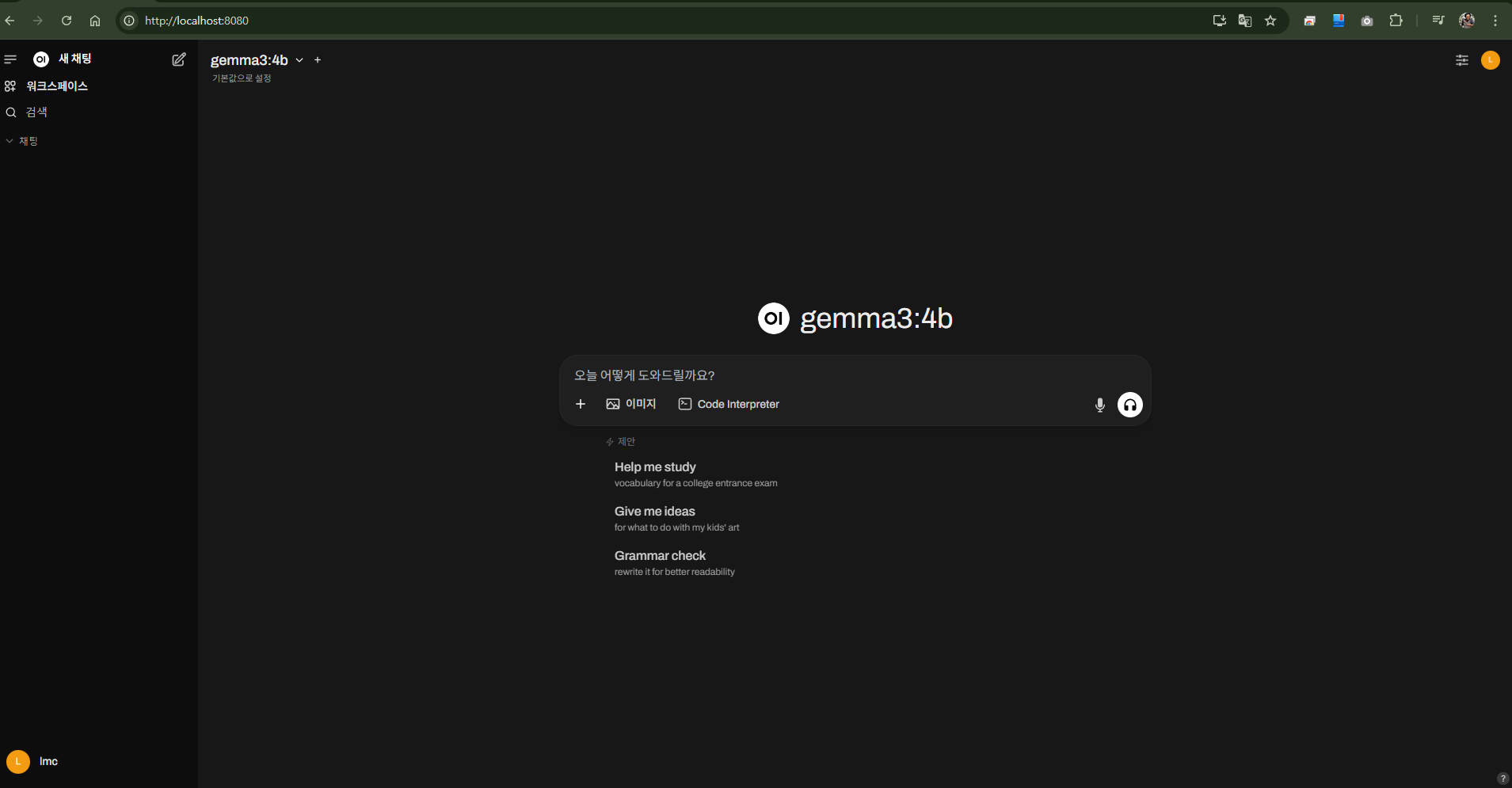Click the install app icon in address bar
The width and height of the screenshot is (1512, 788).
tap(1220, 21)
